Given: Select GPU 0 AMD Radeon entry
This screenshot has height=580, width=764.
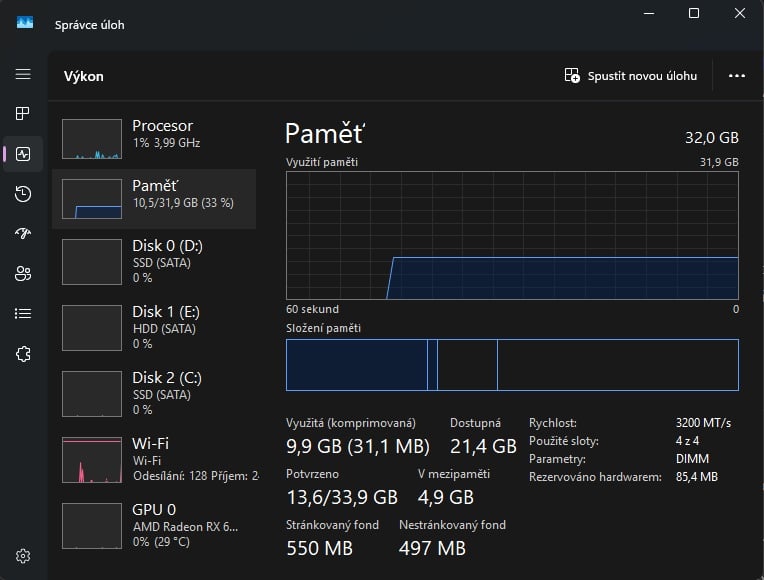Looking at the screenshot, I should tap(154, 525).
